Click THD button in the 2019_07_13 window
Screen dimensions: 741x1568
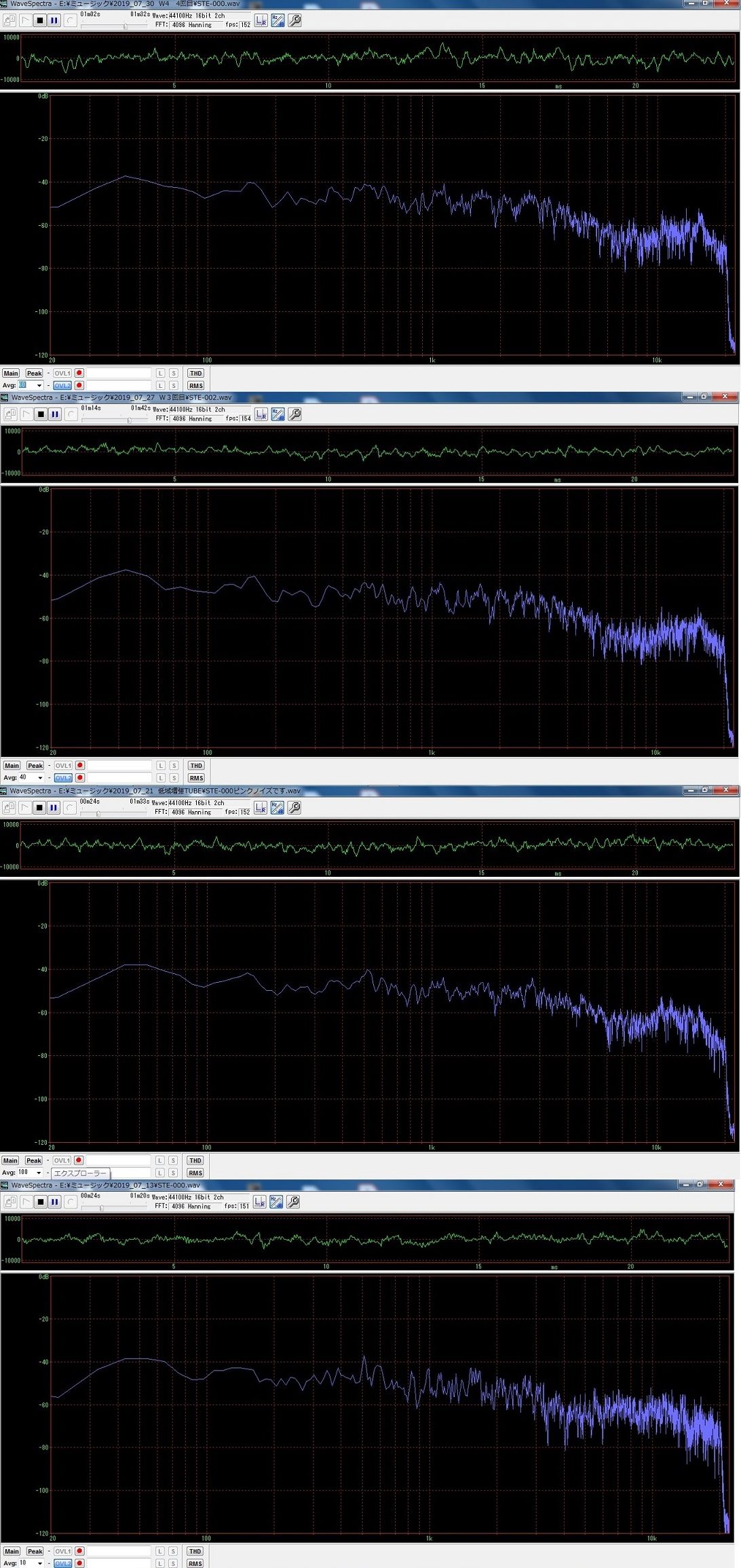tap(195, 1551)
